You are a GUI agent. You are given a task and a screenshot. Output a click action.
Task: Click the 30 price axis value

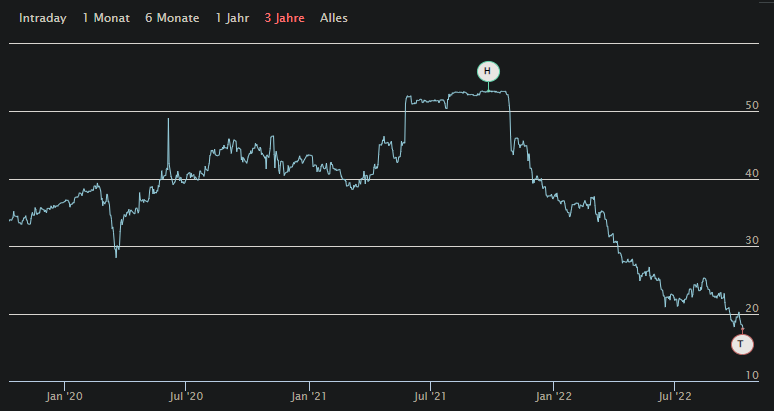(x=752, y=240)
